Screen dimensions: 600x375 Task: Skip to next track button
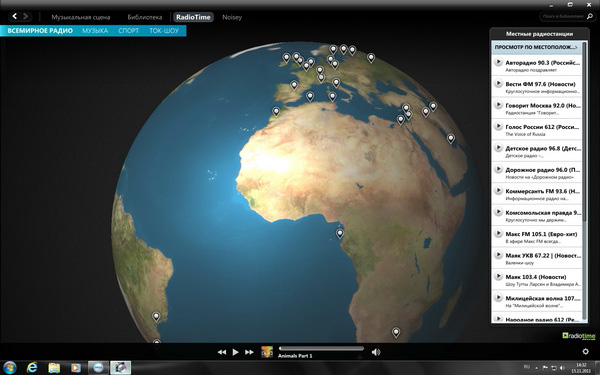[x=249, y=352]
